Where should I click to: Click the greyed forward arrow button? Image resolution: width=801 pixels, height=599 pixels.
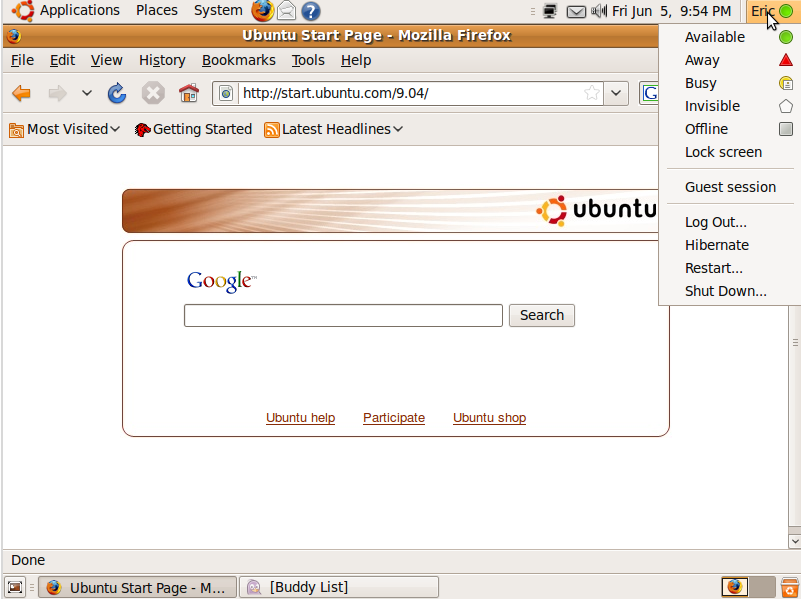pyautogui.click(x=57, y=93)
